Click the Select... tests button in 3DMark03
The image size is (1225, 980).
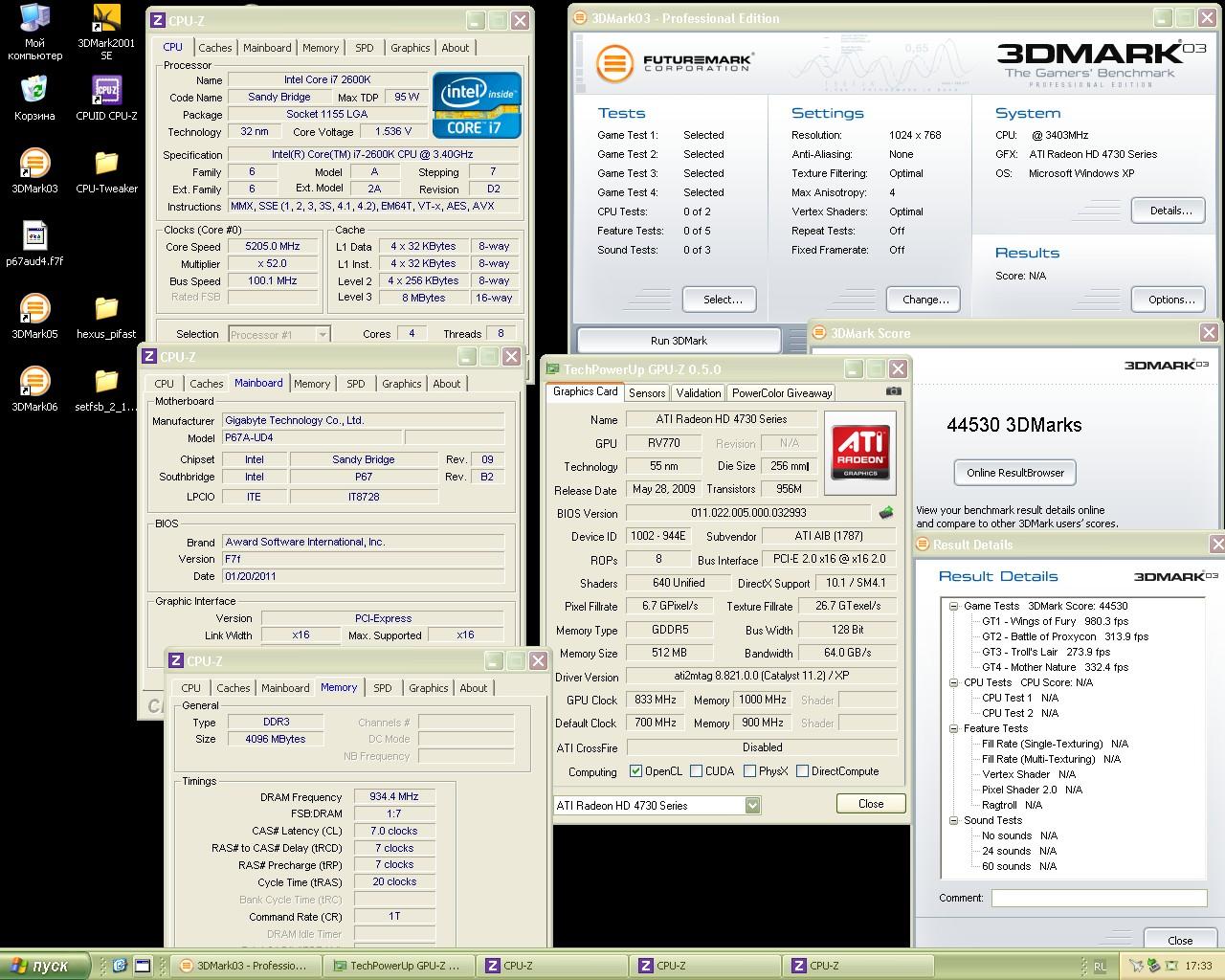pyautogui.click(x=719, y=300)
